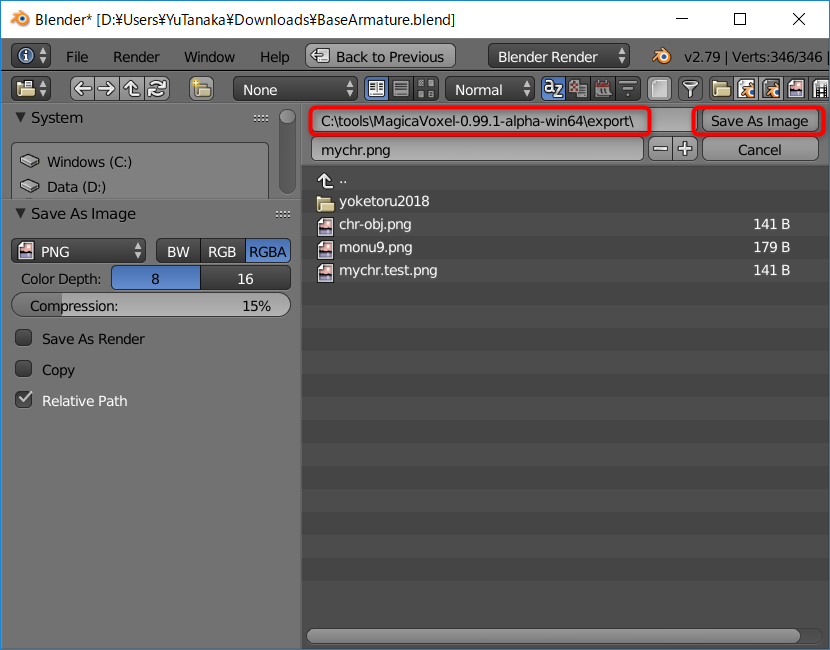Create a new directory
The width and height of the screenshot is (830, 650).
coord(202,88)
